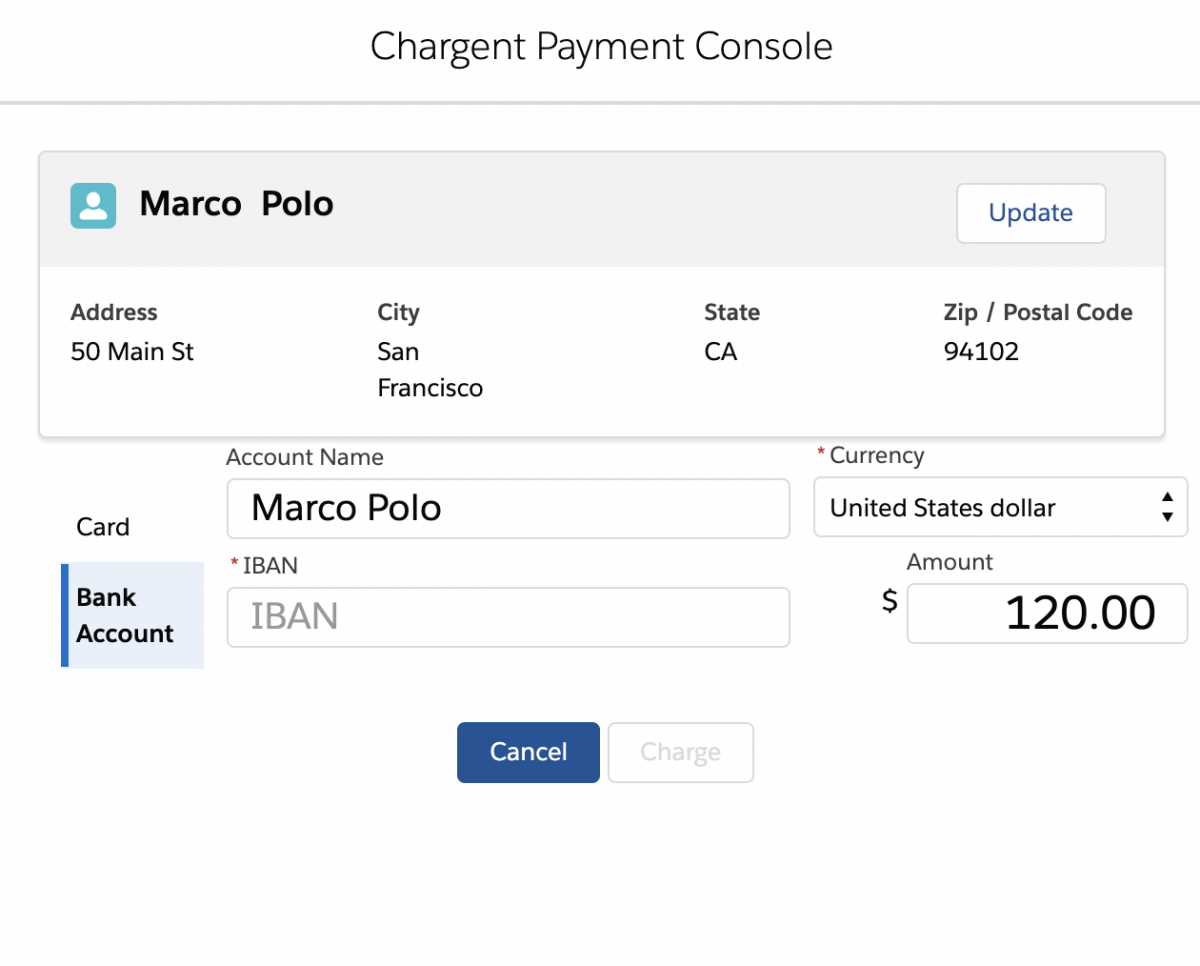
Task: Switch to the Card tab
Action: coord(103,527)
